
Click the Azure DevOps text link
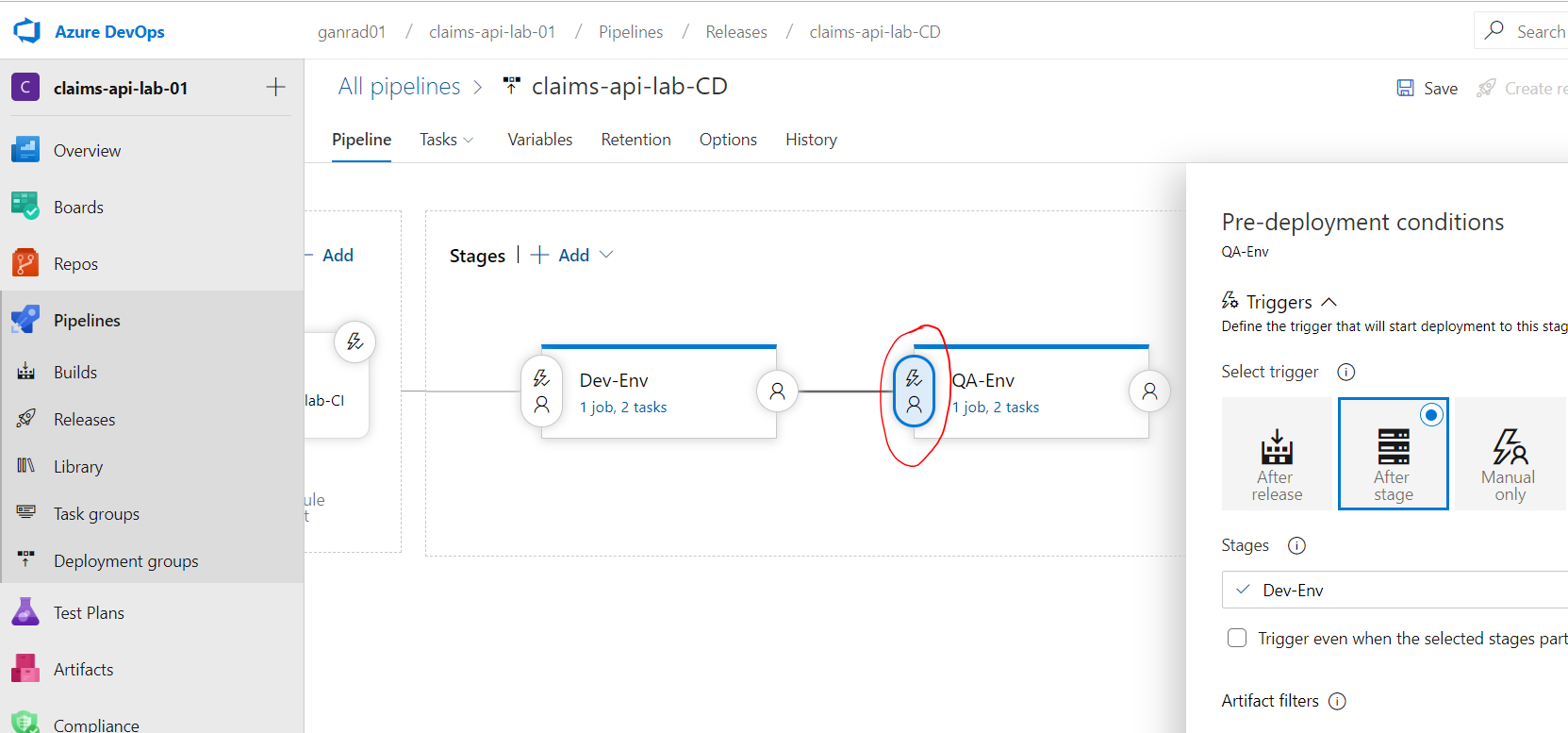tap(109, 31)
